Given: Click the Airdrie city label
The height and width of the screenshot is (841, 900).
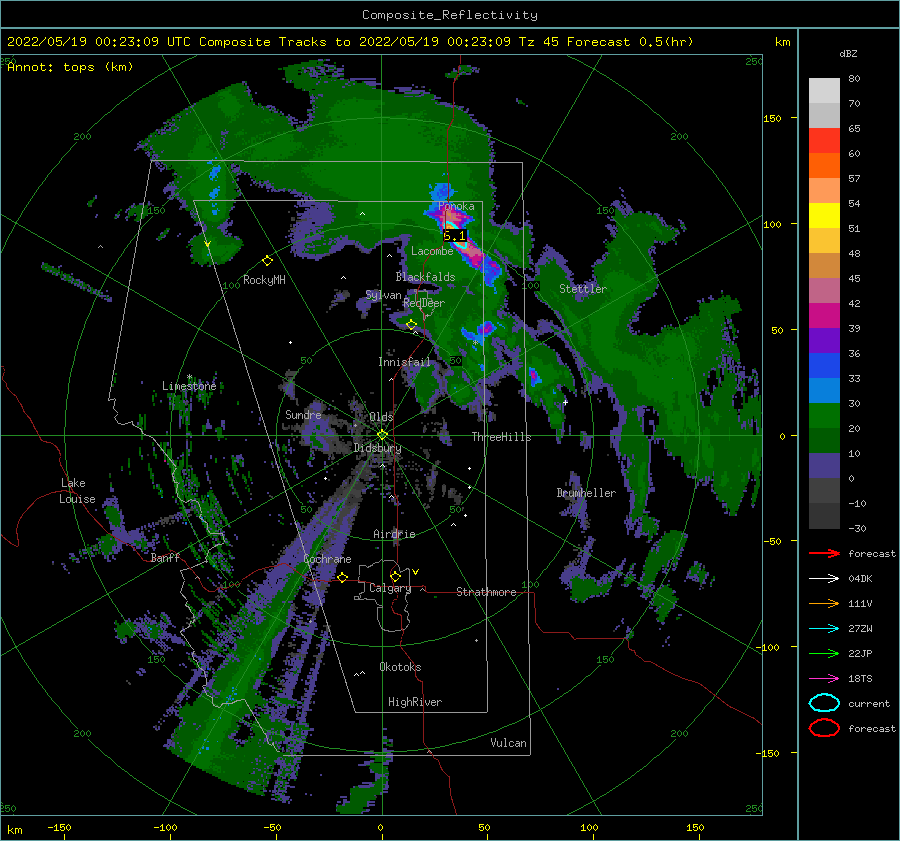Looking at the screenshot, I should [394, 534].
